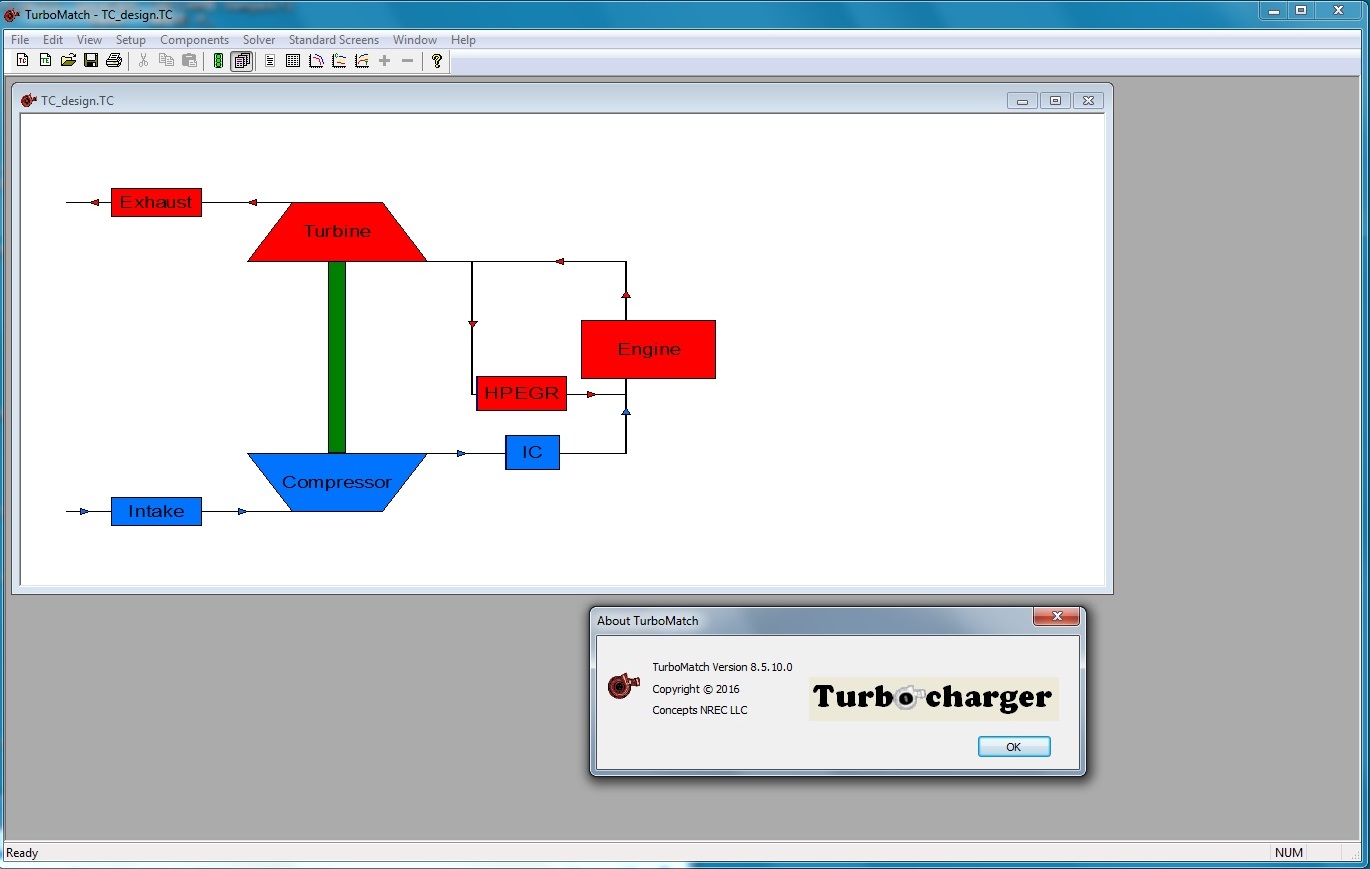
Task: Click the Ready status bar text
Action: point(22,853)
